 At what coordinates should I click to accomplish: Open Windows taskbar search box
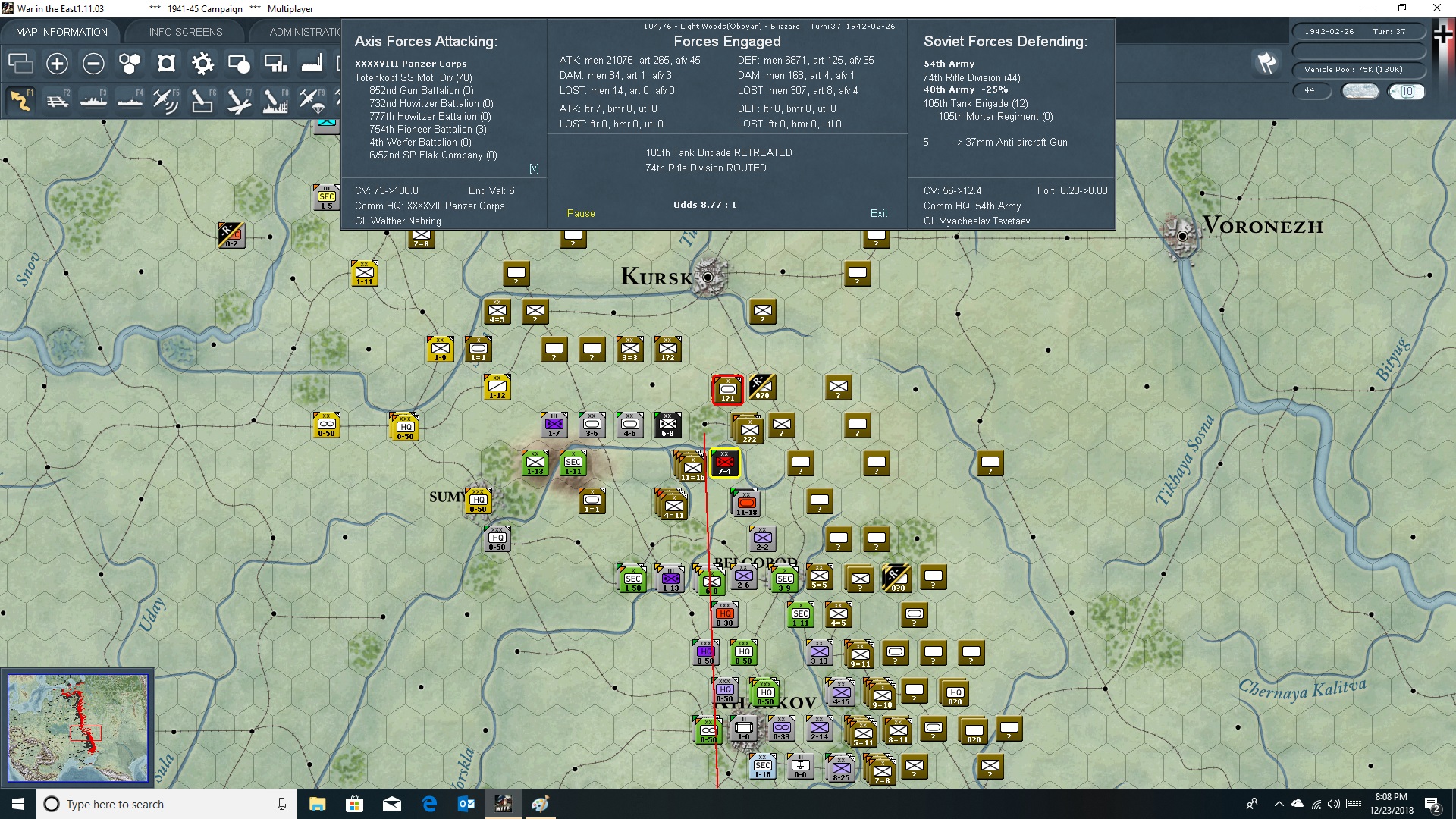click(167, 804)
